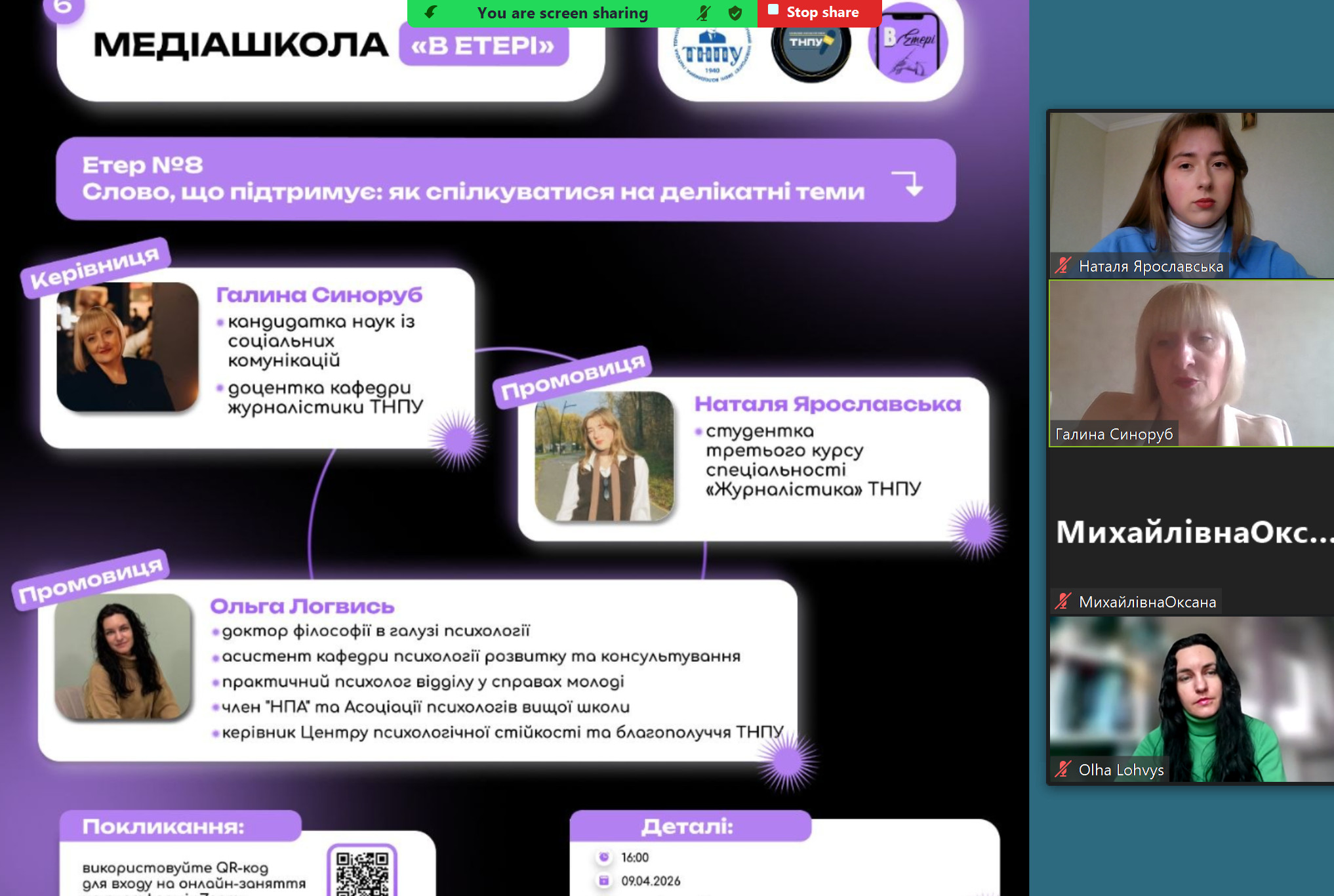Click the muted microphone icon in the sharing toolbar
The image size is (1334, 896).
(703, 12)
